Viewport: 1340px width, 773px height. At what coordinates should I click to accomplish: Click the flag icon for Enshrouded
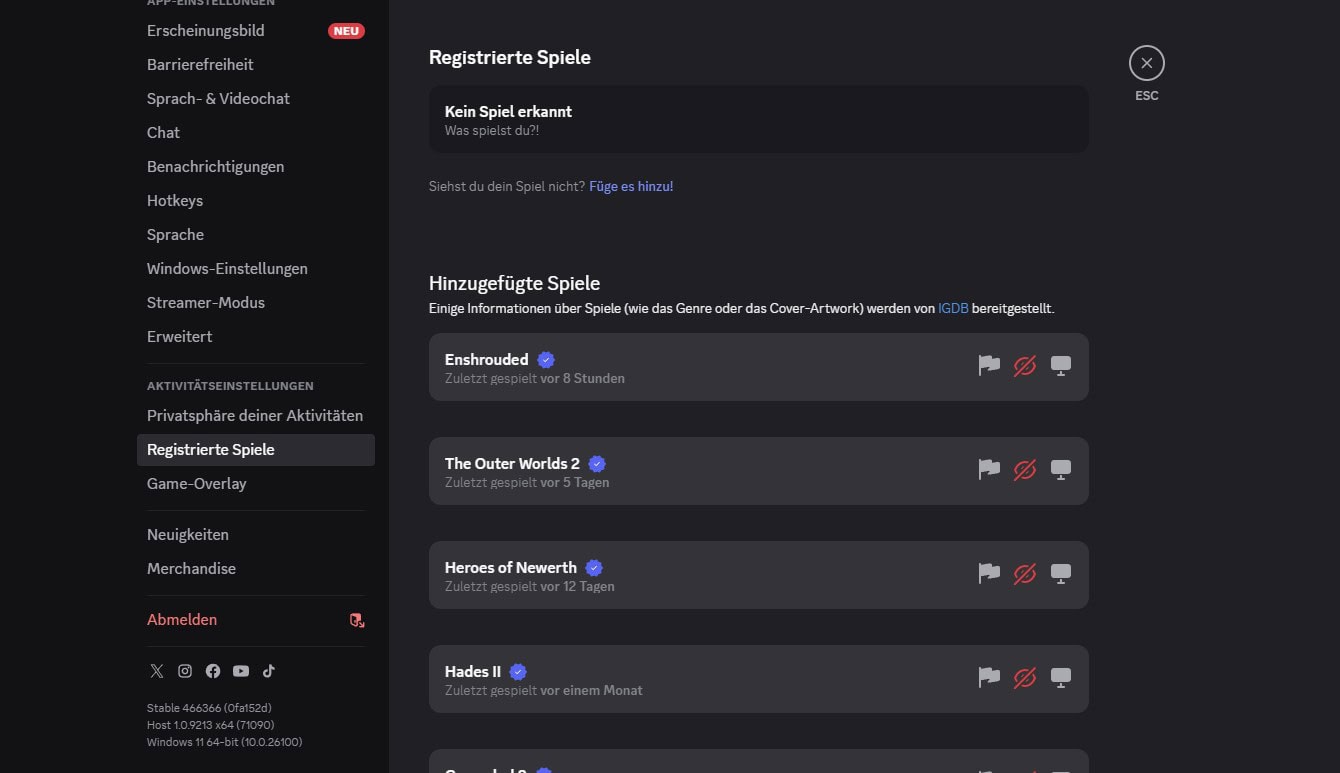tap(989, 366)
